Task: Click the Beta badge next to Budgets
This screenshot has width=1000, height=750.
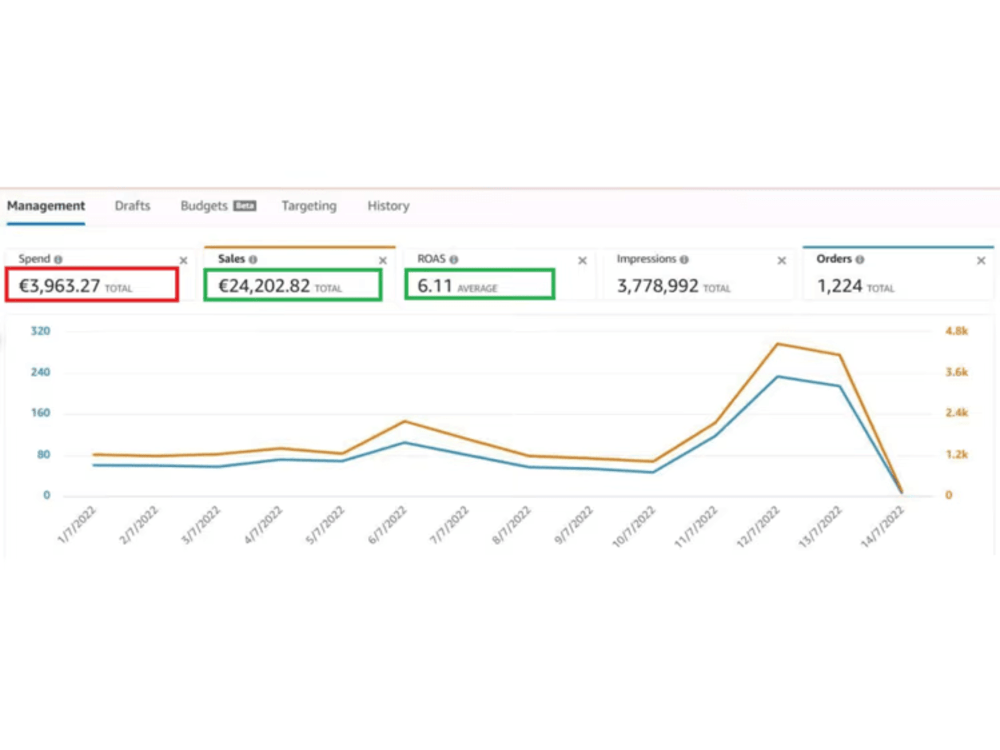Action: 245,206
